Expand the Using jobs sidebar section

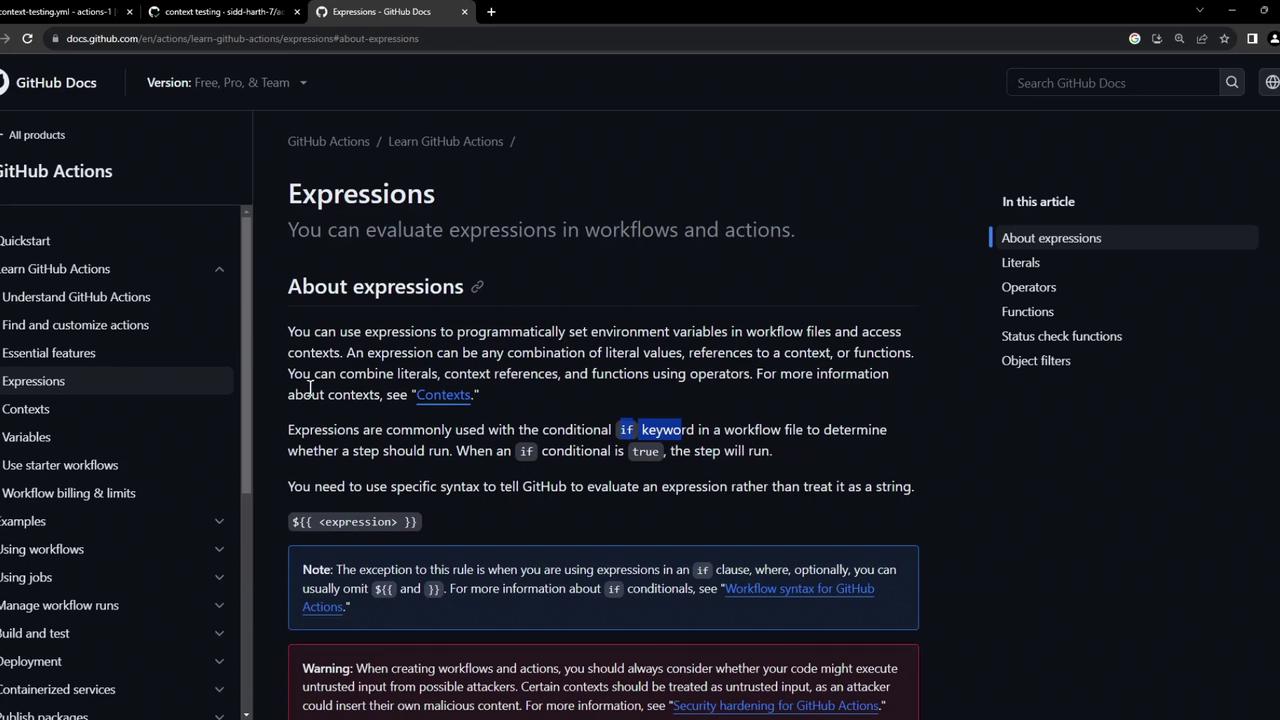coord(219,577)
